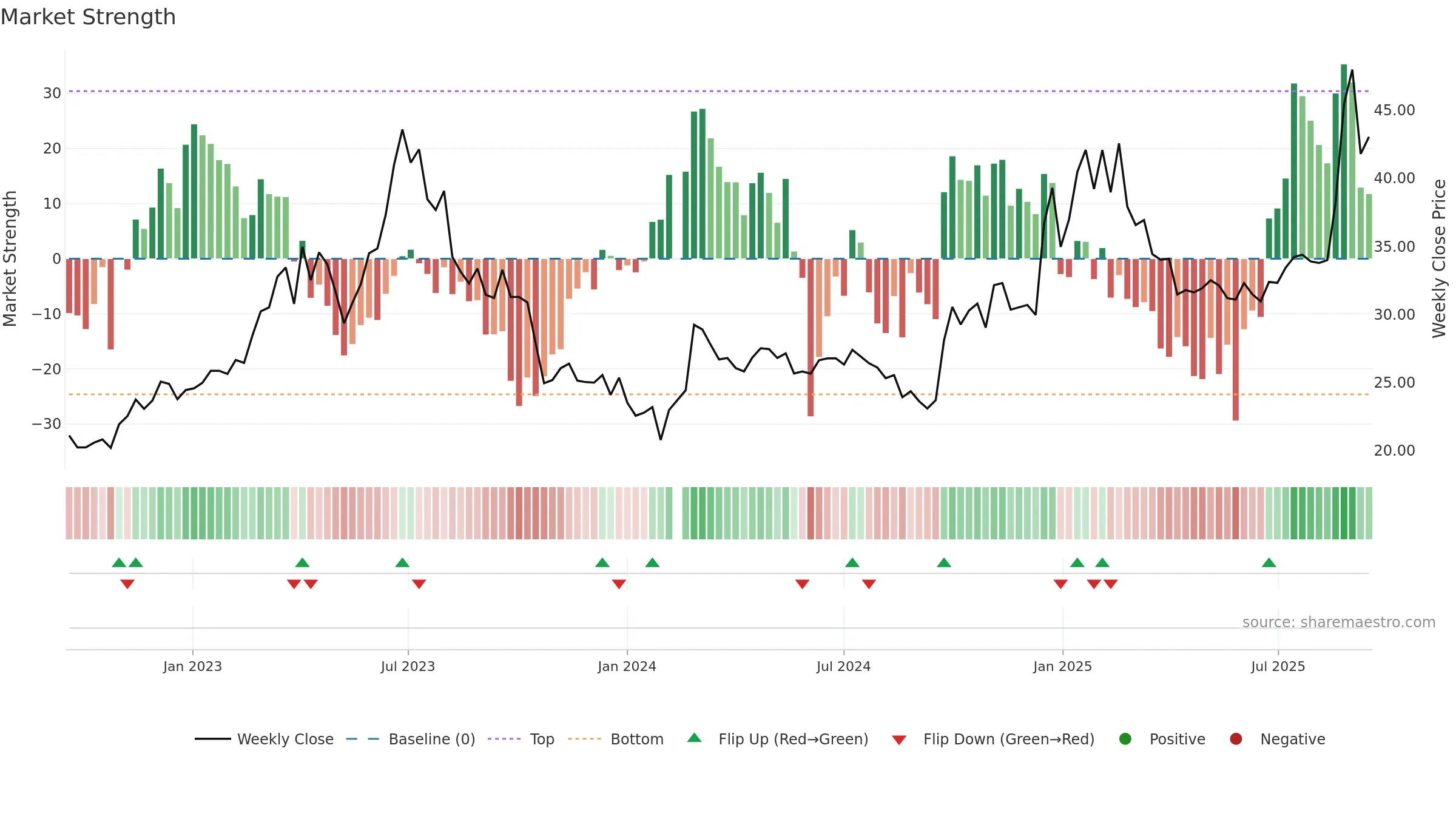Click the Jan 2025 x-axis label
This screenshot has height=819, width=1456.
click(x=1062, y=666)
